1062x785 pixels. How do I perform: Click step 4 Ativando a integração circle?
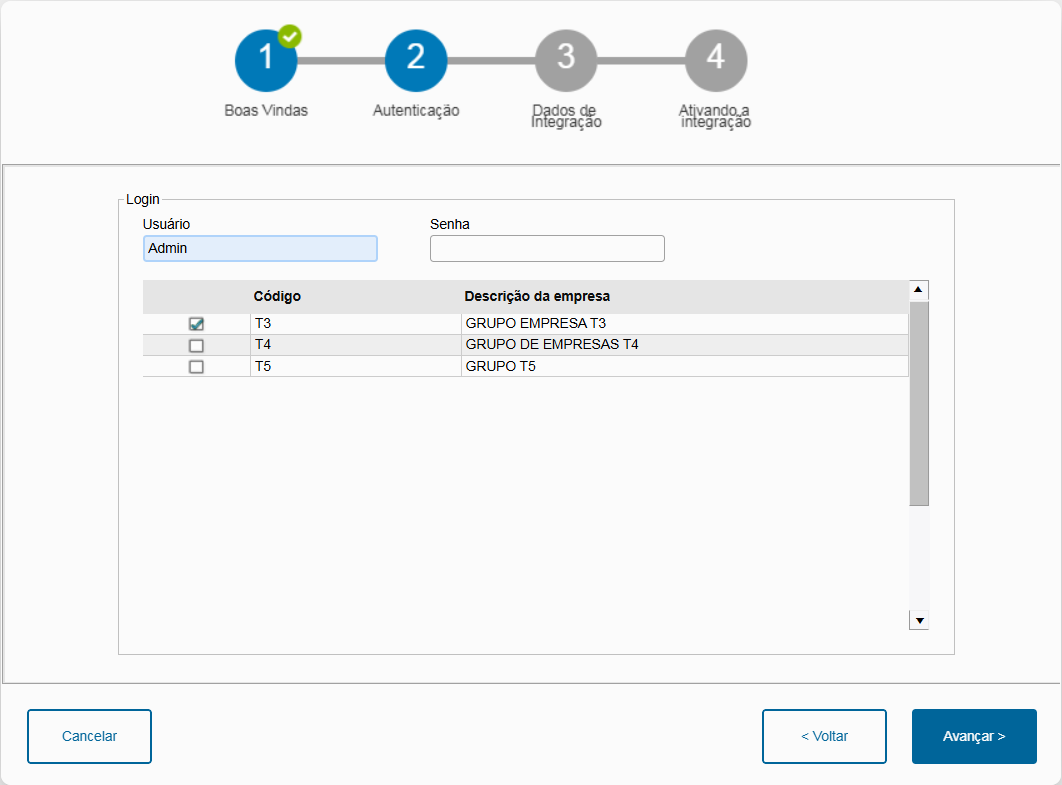(716, 60)
